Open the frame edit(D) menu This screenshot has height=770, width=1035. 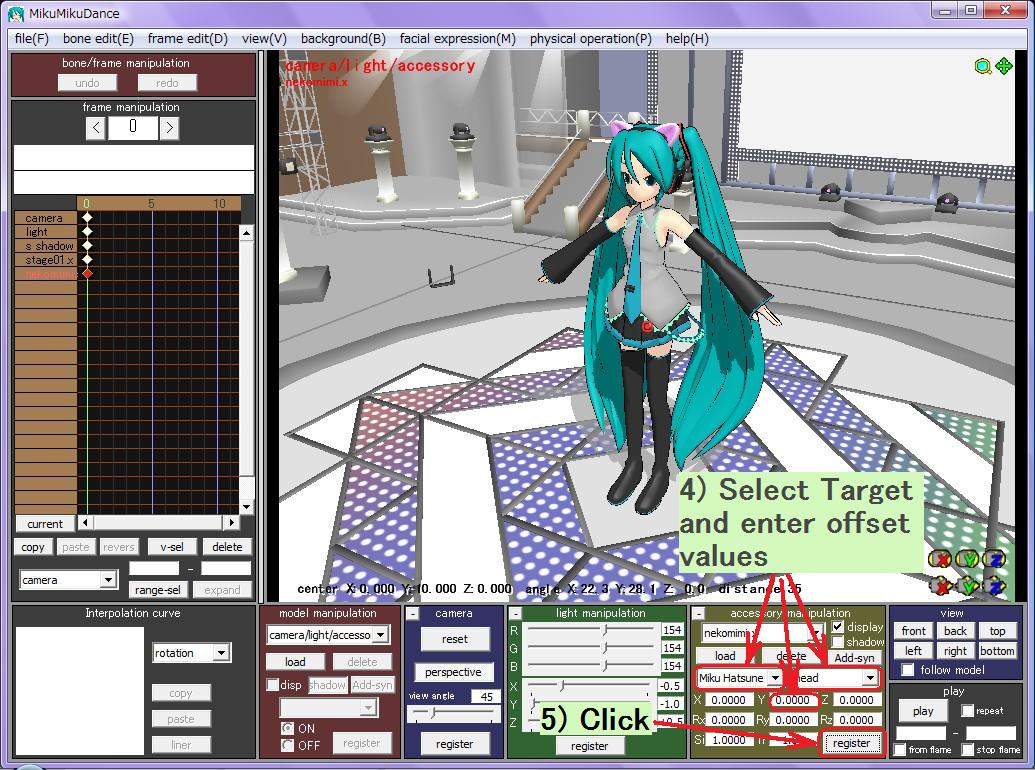(187, 38)
